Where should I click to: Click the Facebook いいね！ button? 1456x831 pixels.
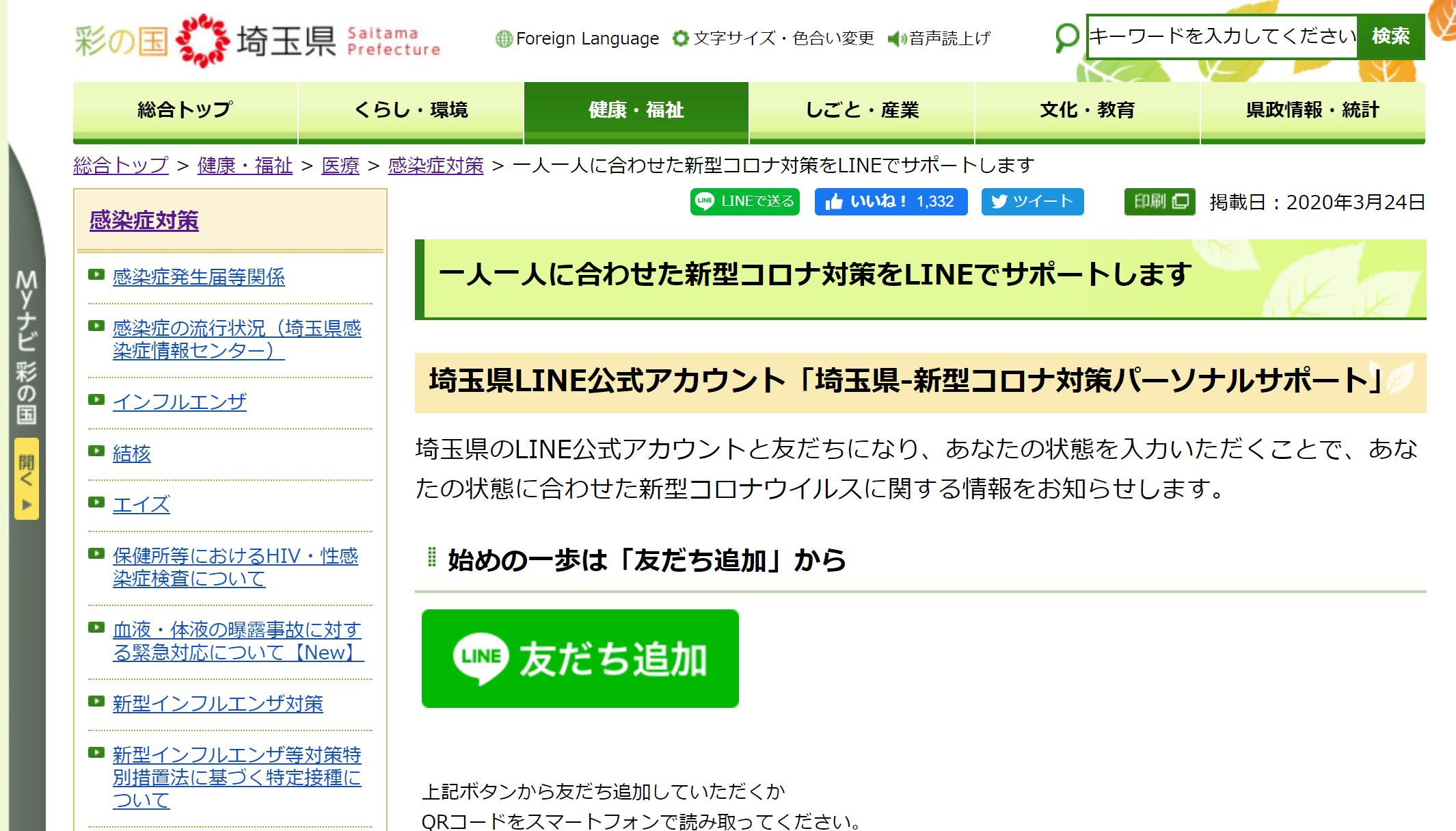click(891, 202)
